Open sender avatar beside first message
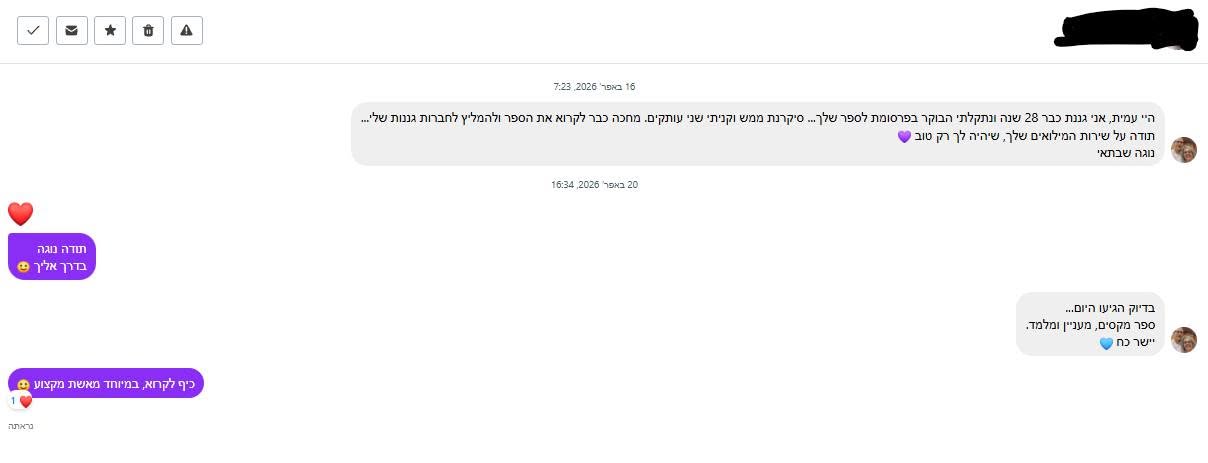 point(1184,150)
